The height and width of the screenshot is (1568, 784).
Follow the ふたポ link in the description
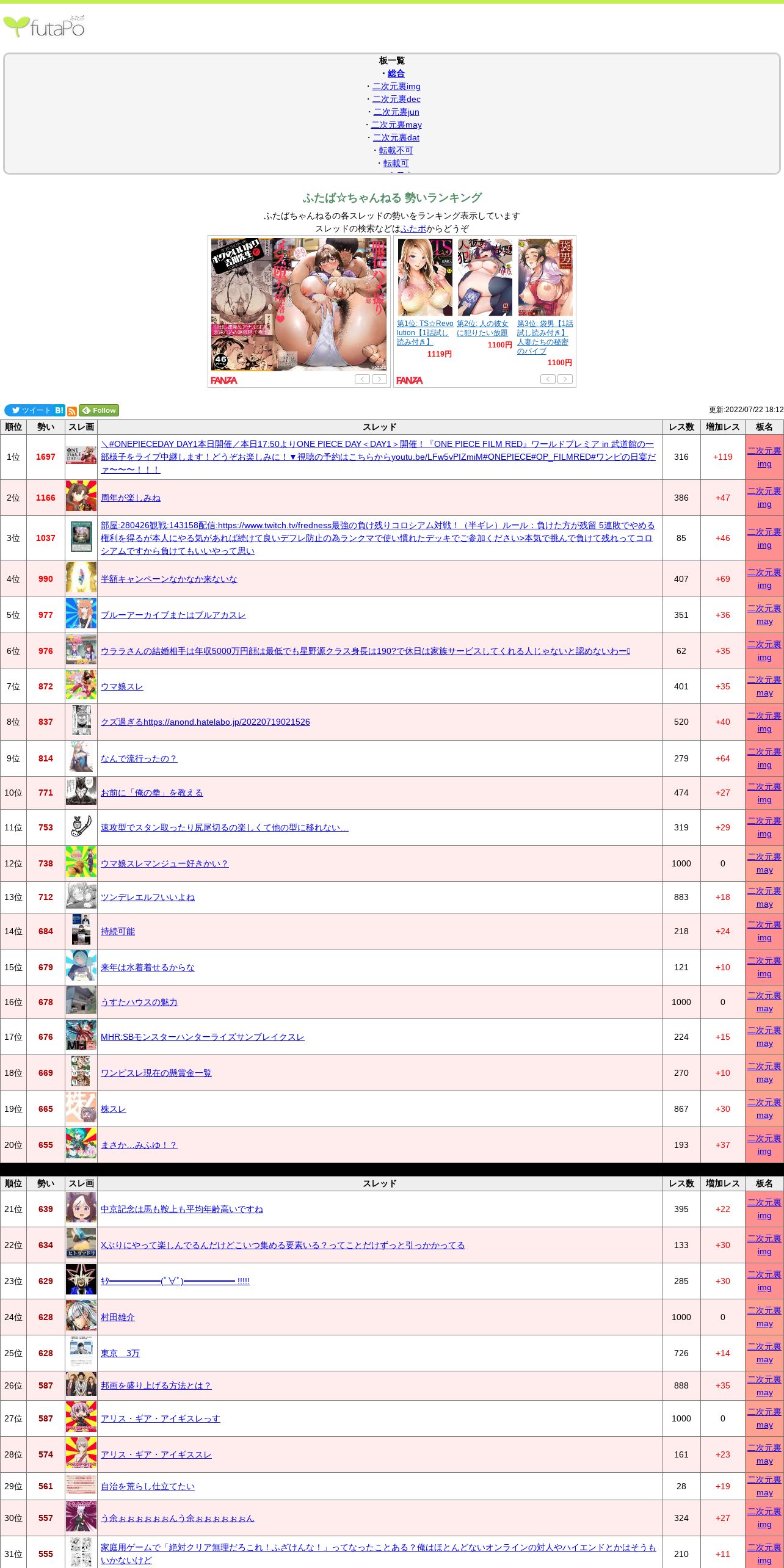point(413,228)
